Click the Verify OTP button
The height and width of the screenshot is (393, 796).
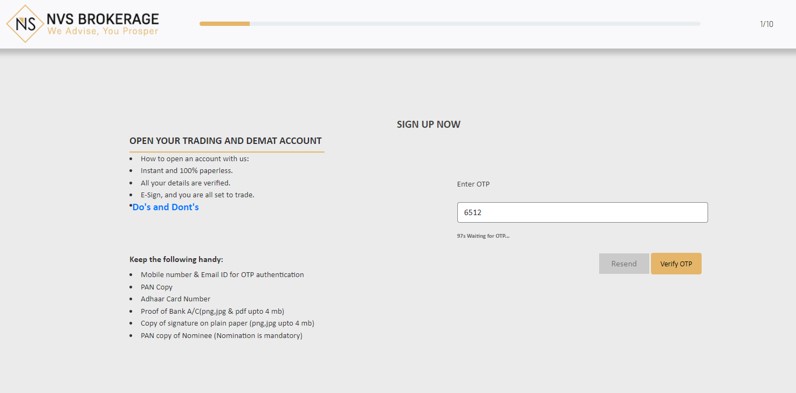676,264
